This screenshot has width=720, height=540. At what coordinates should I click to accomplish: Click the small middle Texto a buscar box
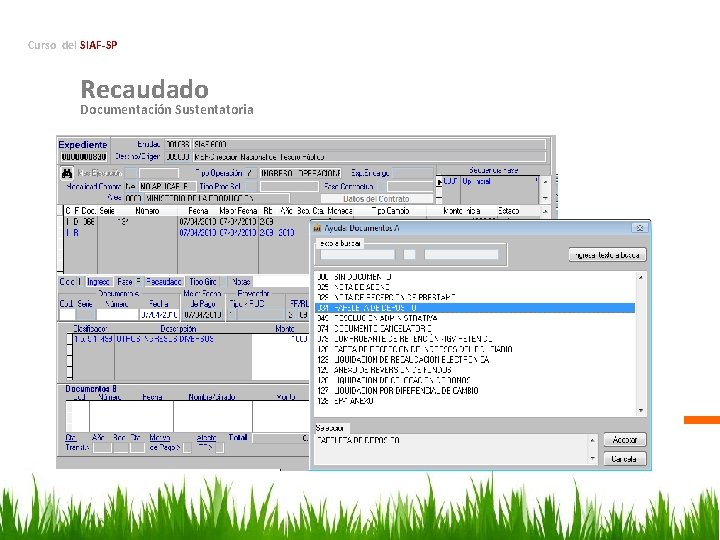[x=410, y=254]
